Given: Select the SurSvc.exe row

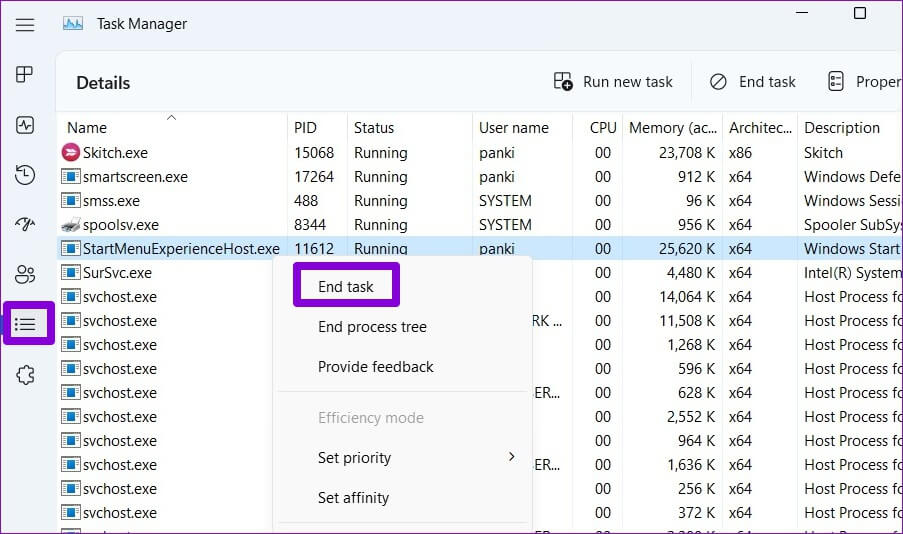Looking at the screenshot, I should coord(480,272).
